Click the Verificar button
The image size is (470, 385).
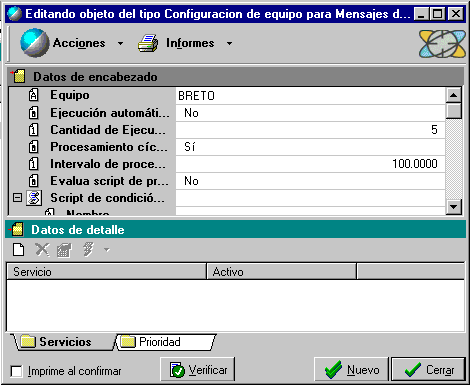(198, 369)
